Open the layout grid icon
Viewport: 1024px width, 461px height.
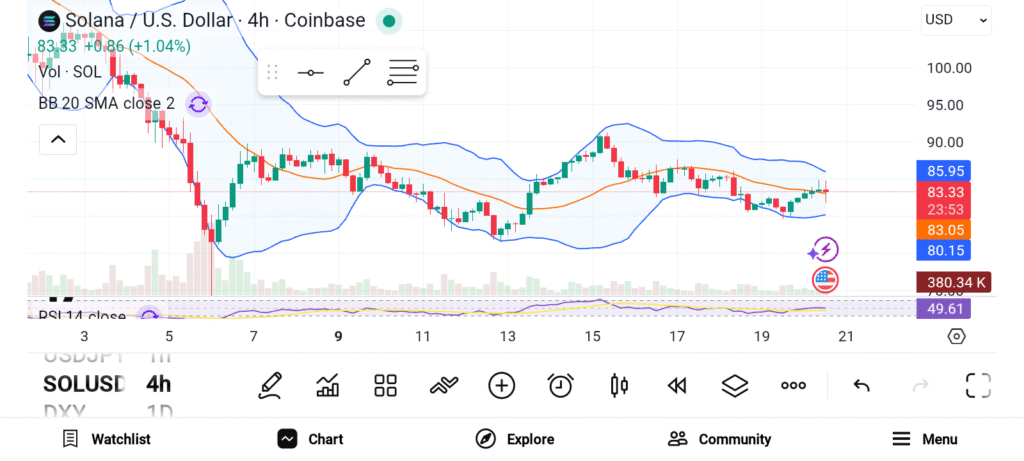click(385, 385)
